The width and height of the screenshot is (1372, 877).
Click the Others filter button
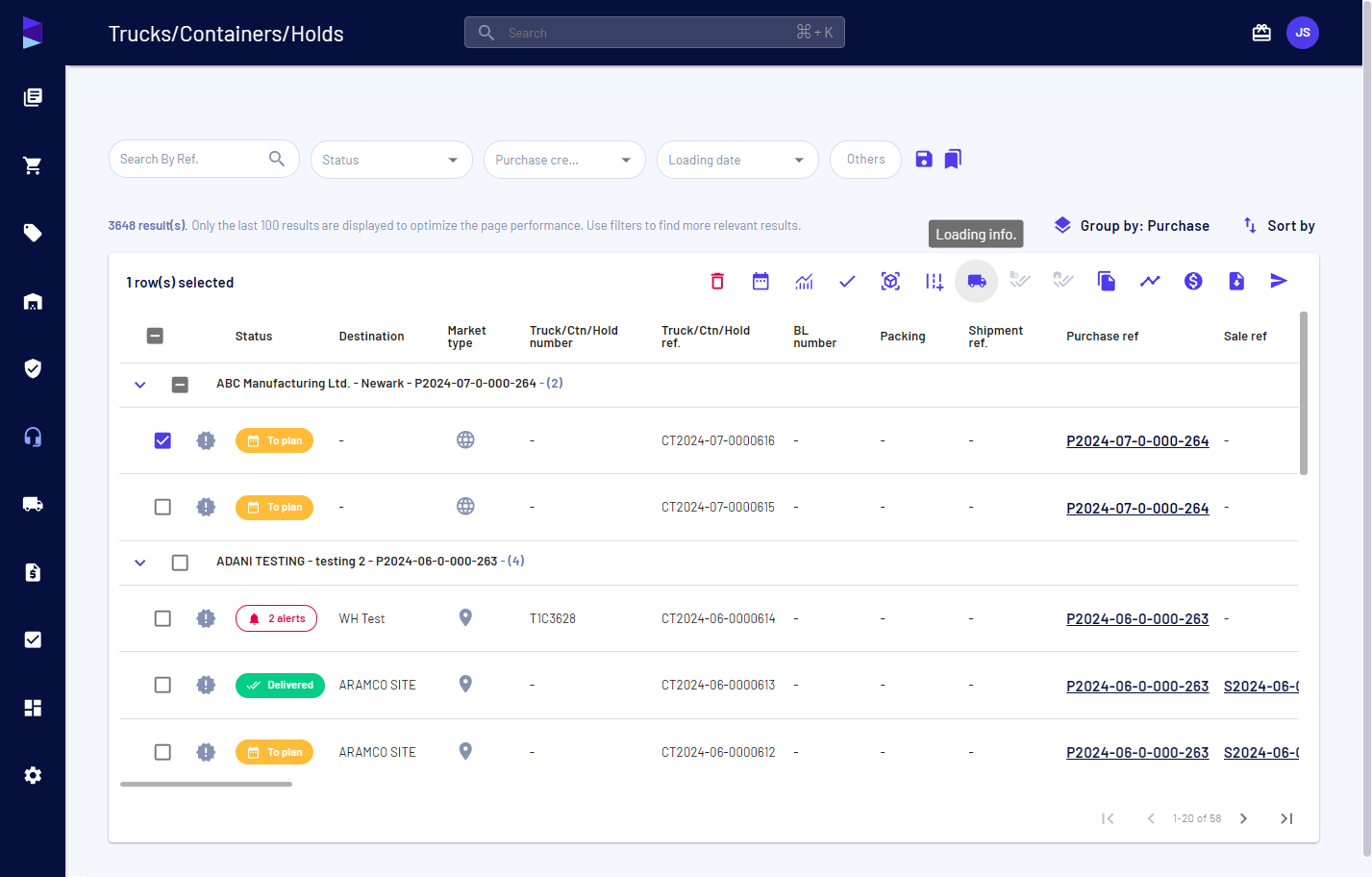click(865, 160)
